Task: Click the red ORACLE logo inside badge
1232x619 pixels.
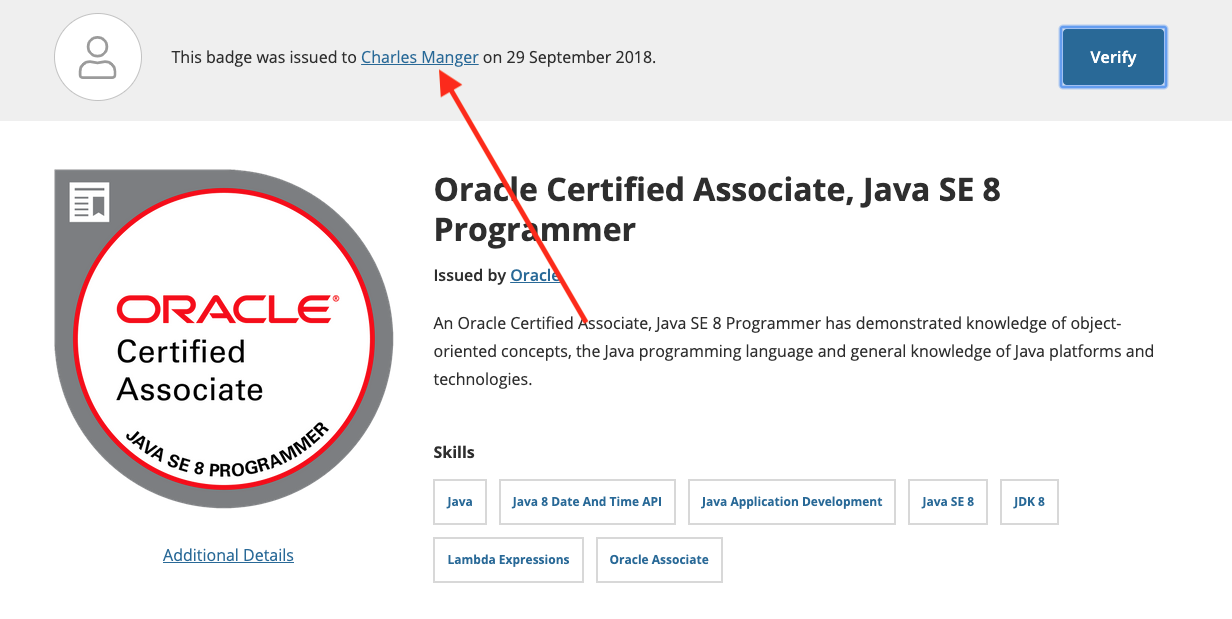Action: (227, 309)
